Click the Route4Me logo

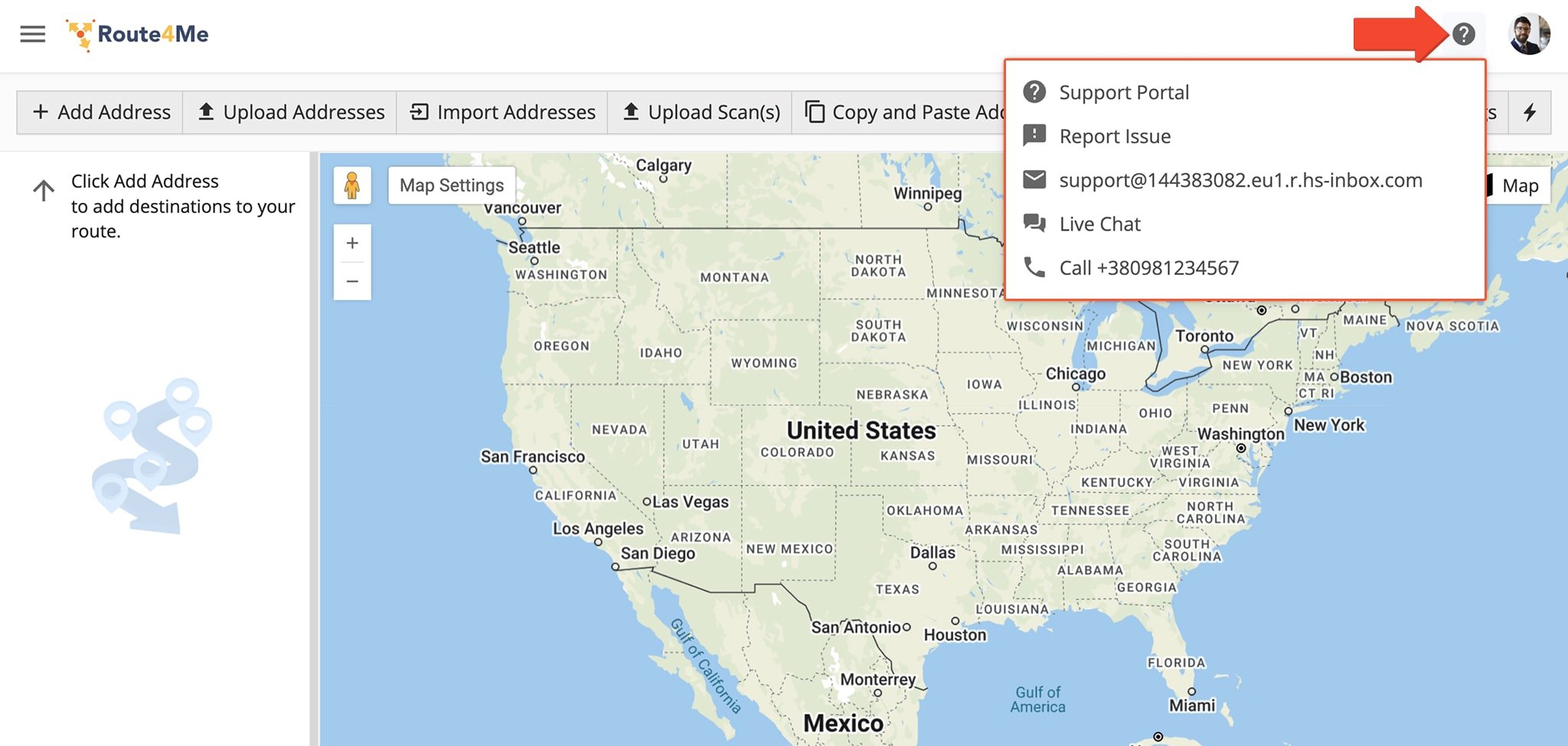pyautogui.click(x=138, y=34)
